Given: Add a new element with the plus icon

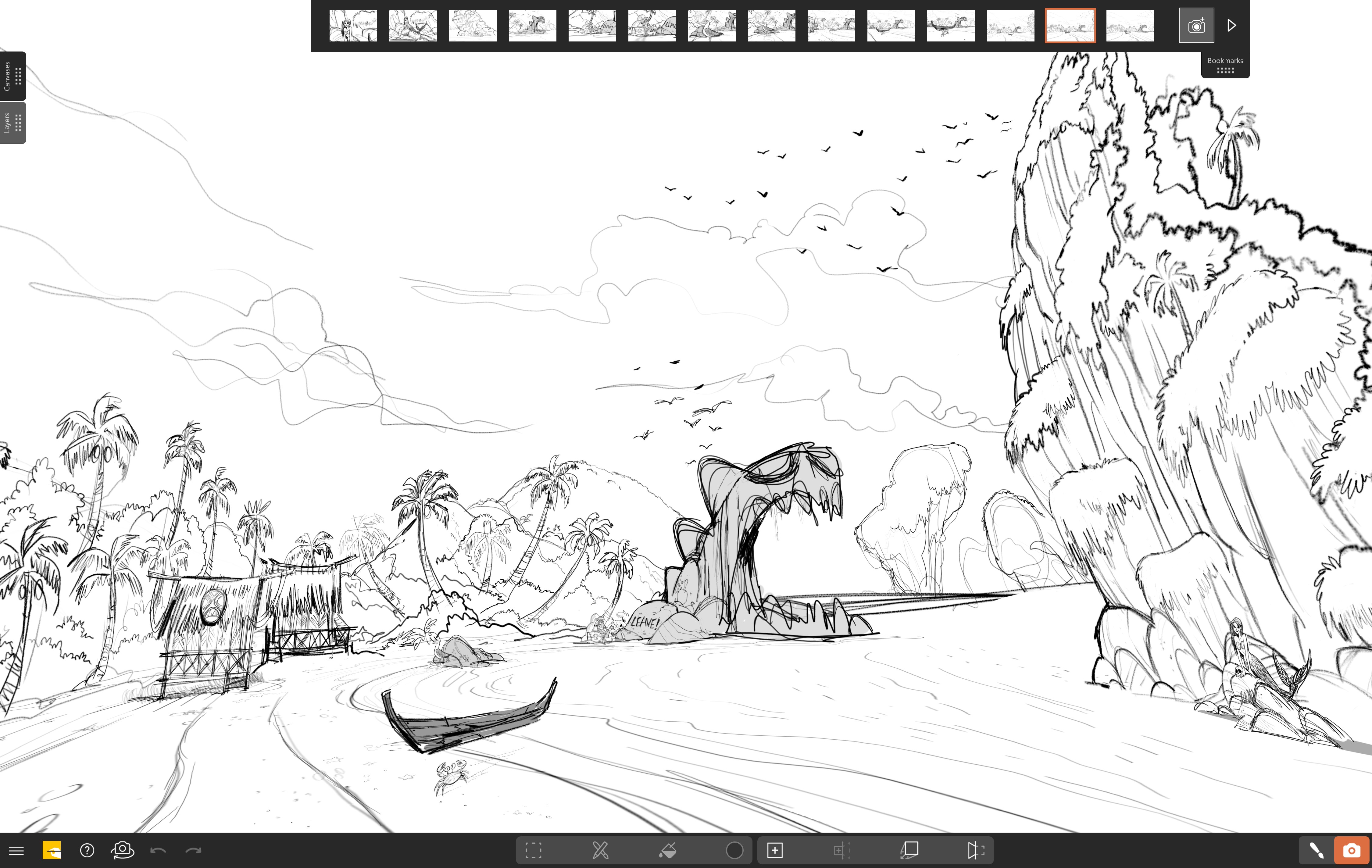Looking at the screenshot, I should pos(774,850).
